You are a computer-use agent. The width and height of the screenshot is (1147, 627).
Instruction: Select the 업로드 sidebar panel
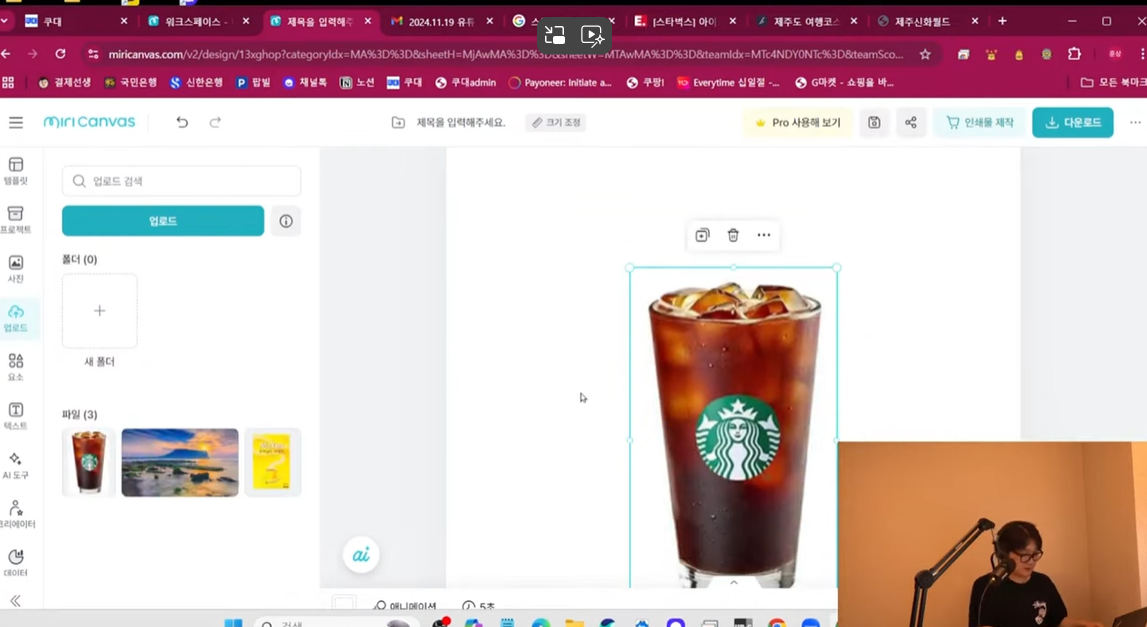click(x=16, y=318)
